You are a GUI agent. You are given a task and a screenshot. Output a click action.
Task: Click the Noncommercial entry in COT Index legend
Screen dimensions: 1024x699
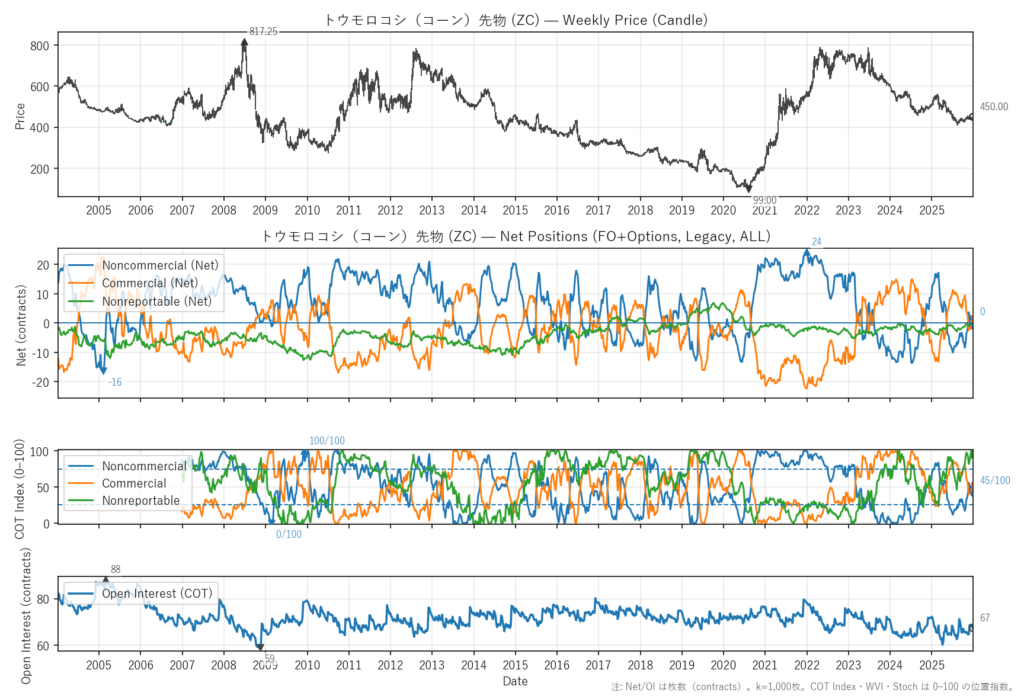coord(143,466)
